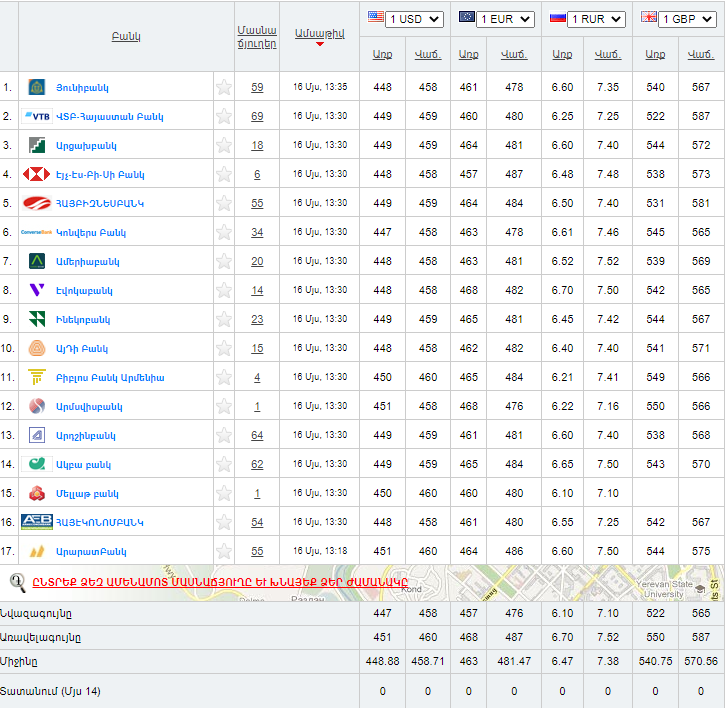The width and height of the screenshot is (727, 708).
Task: Star the Ակբա բանկ row
Action: (x=224, y=464)
